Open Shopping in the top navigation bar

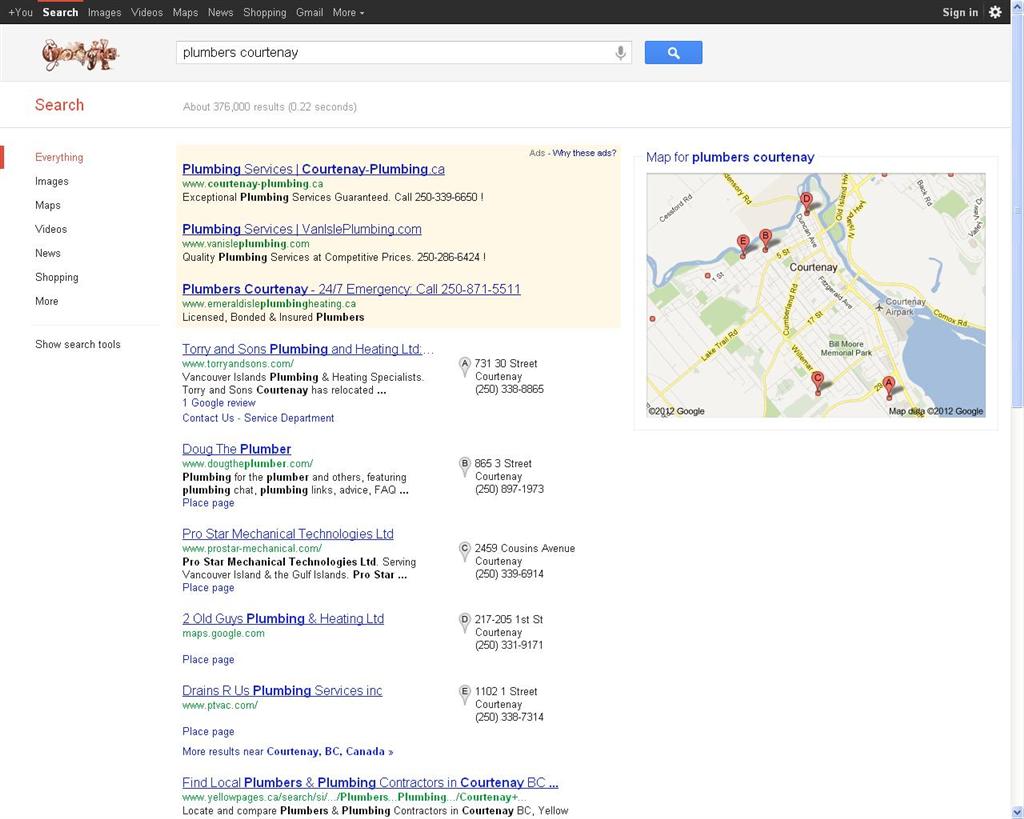click(264, 12)
